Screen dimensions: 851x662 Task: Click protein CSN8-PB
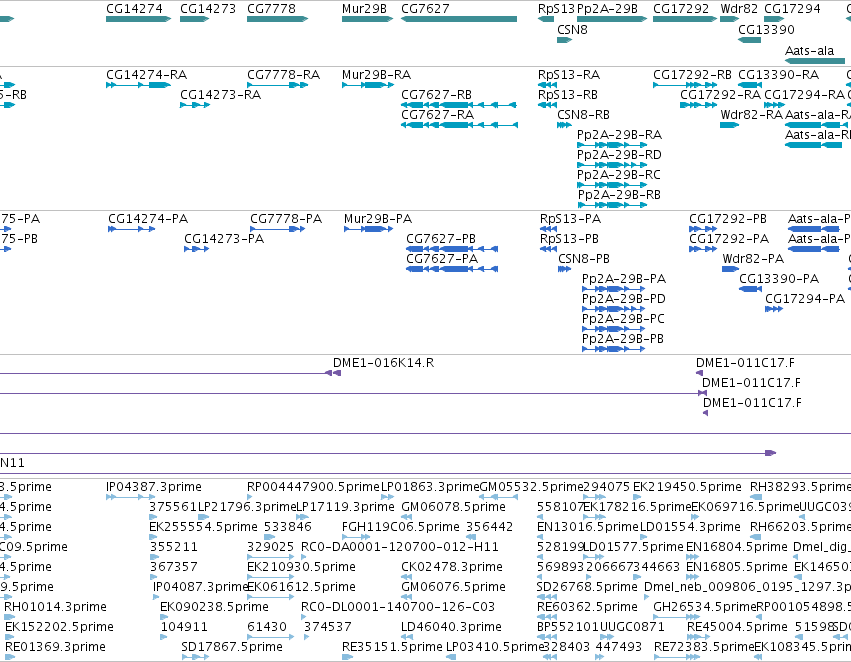(584, 259)
